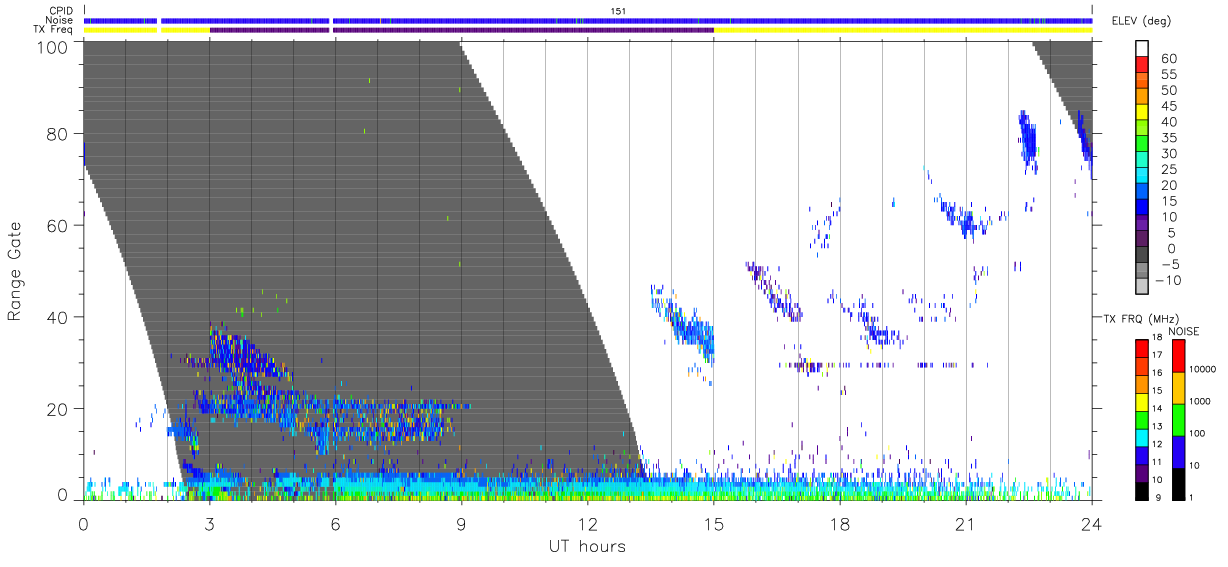Click the echo cluster near 22.5 UT, gate 80
This screenshot has width=1228, height=567.
coord(1027,140)
